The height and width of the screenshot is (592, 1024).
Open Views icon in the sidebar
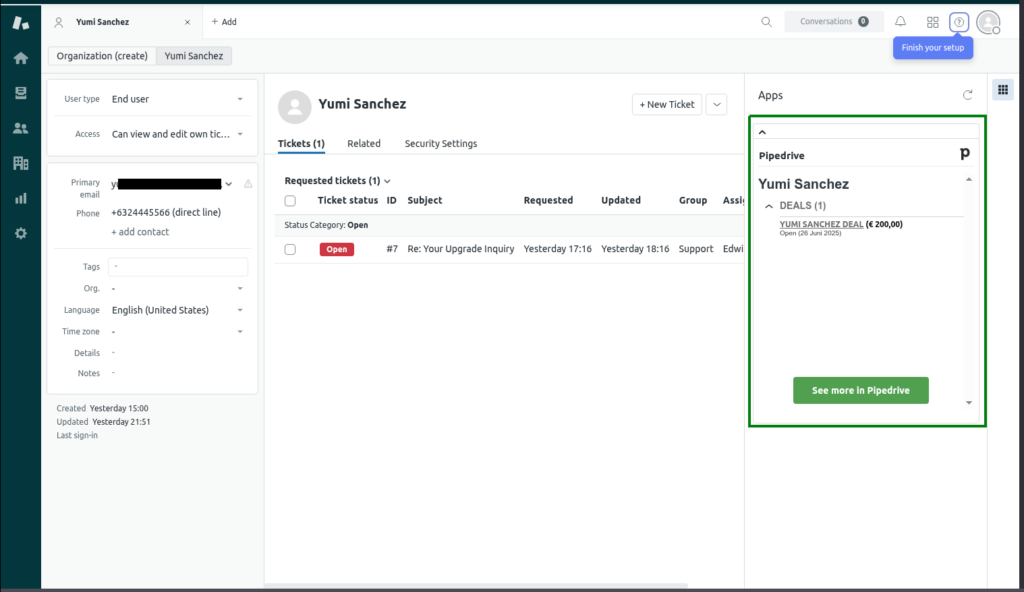[21, 93]
